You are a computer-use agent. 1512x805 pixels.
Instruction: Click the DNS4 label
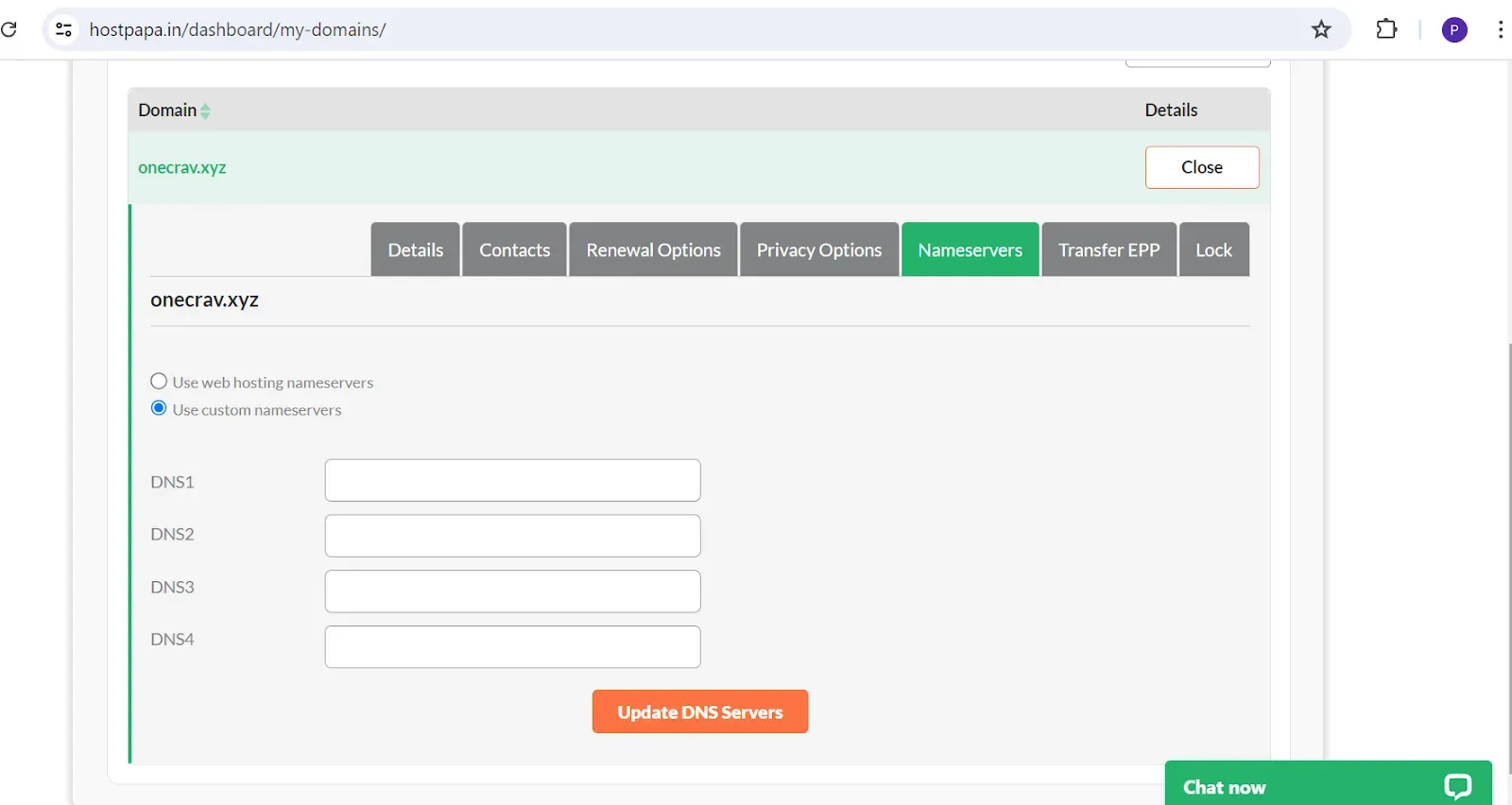pos(172,640)
